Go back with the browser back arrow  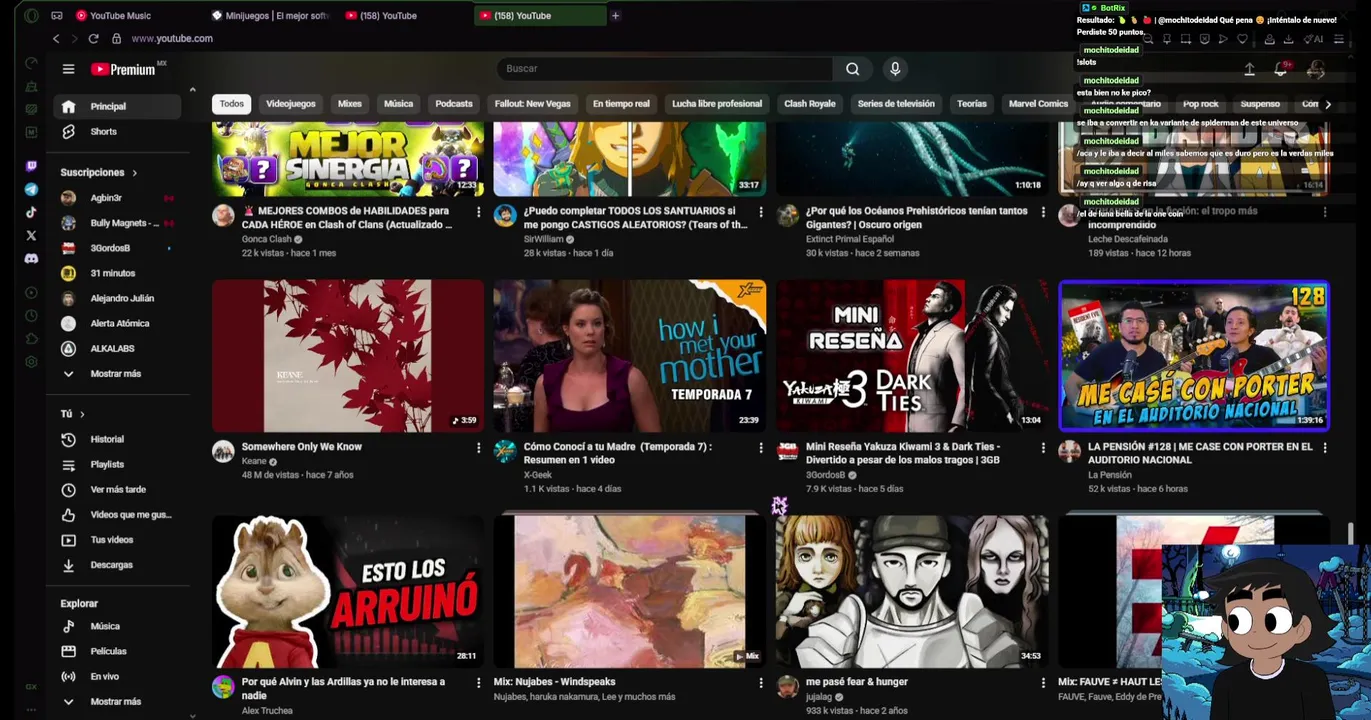[x=56, y=38]
